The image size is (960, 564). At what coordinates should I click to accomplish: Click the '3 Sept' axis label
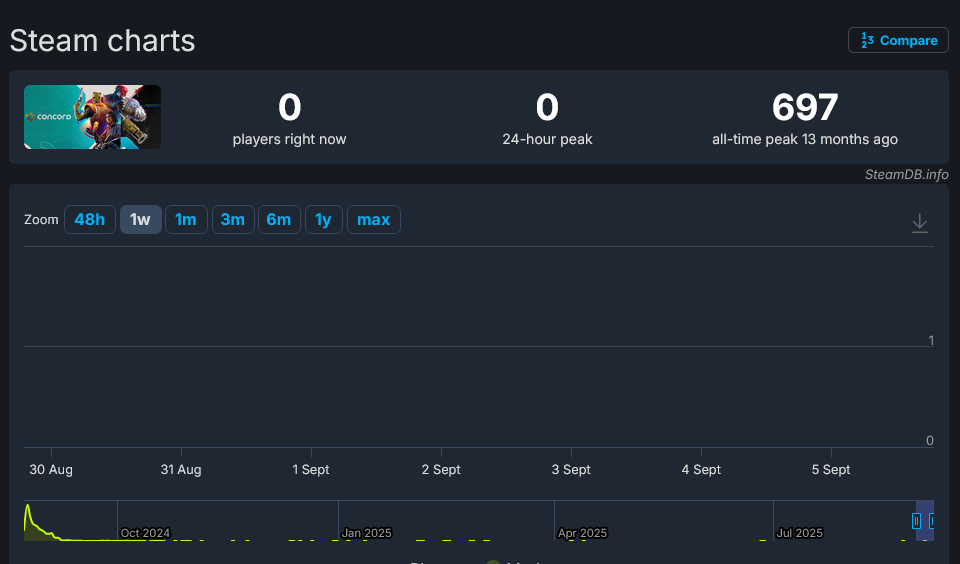(x=571, y=470)
